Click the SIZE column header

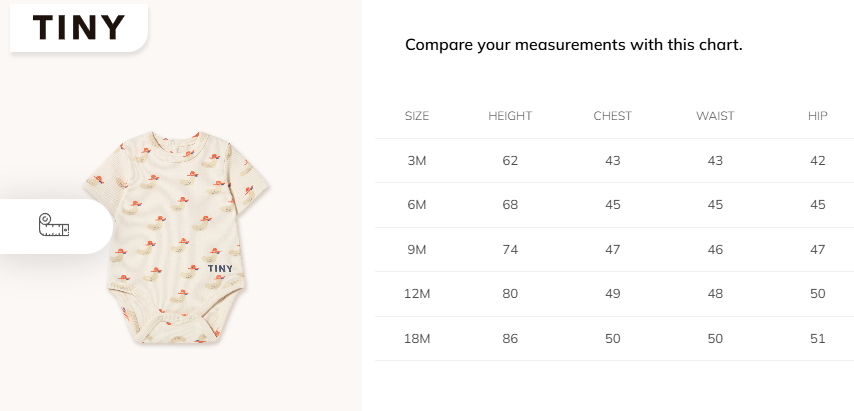tap(417, 116)
